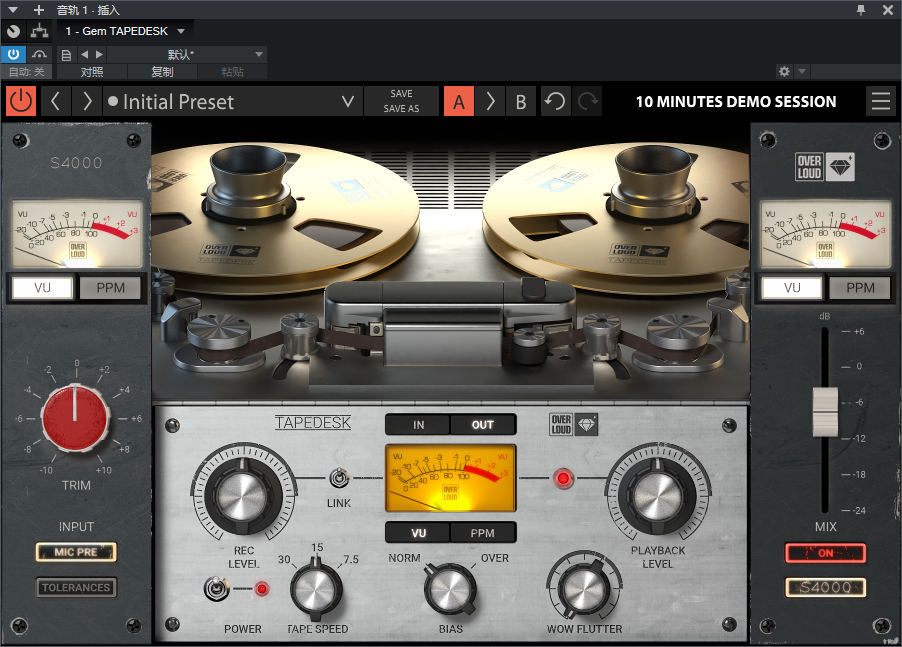This screenshot has width=902, height=647.
Task: Click Overloud logo in right panel
Action: [x=825, y=167]
